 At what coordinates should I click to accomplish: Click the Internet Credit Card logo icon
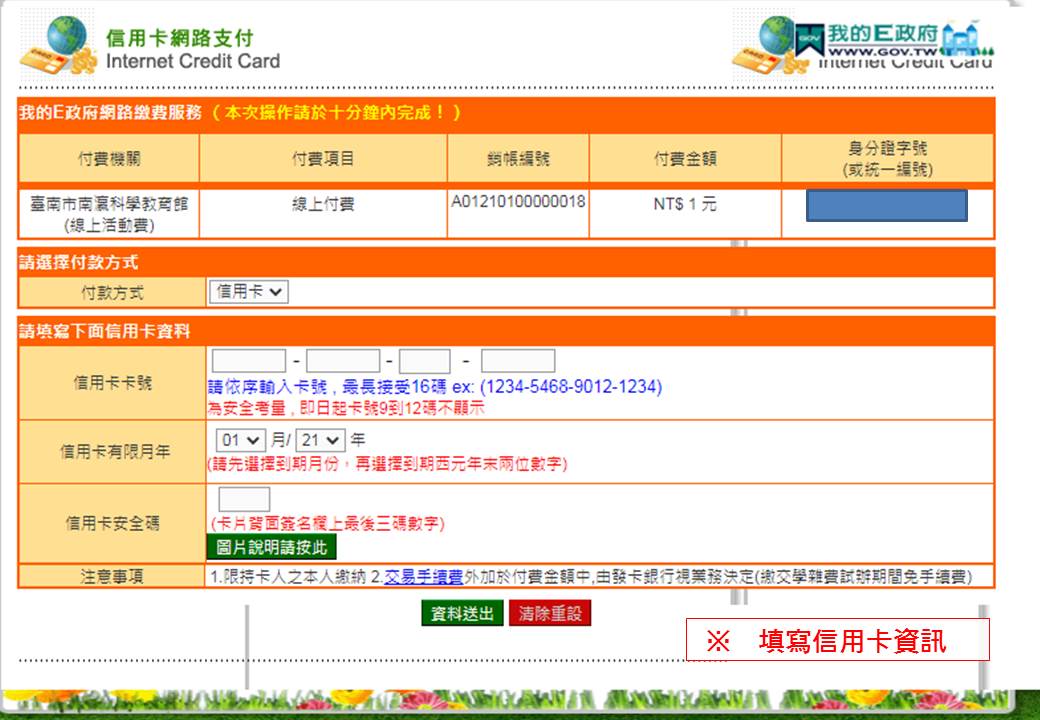pyautogui.click(x=58, y=45)
